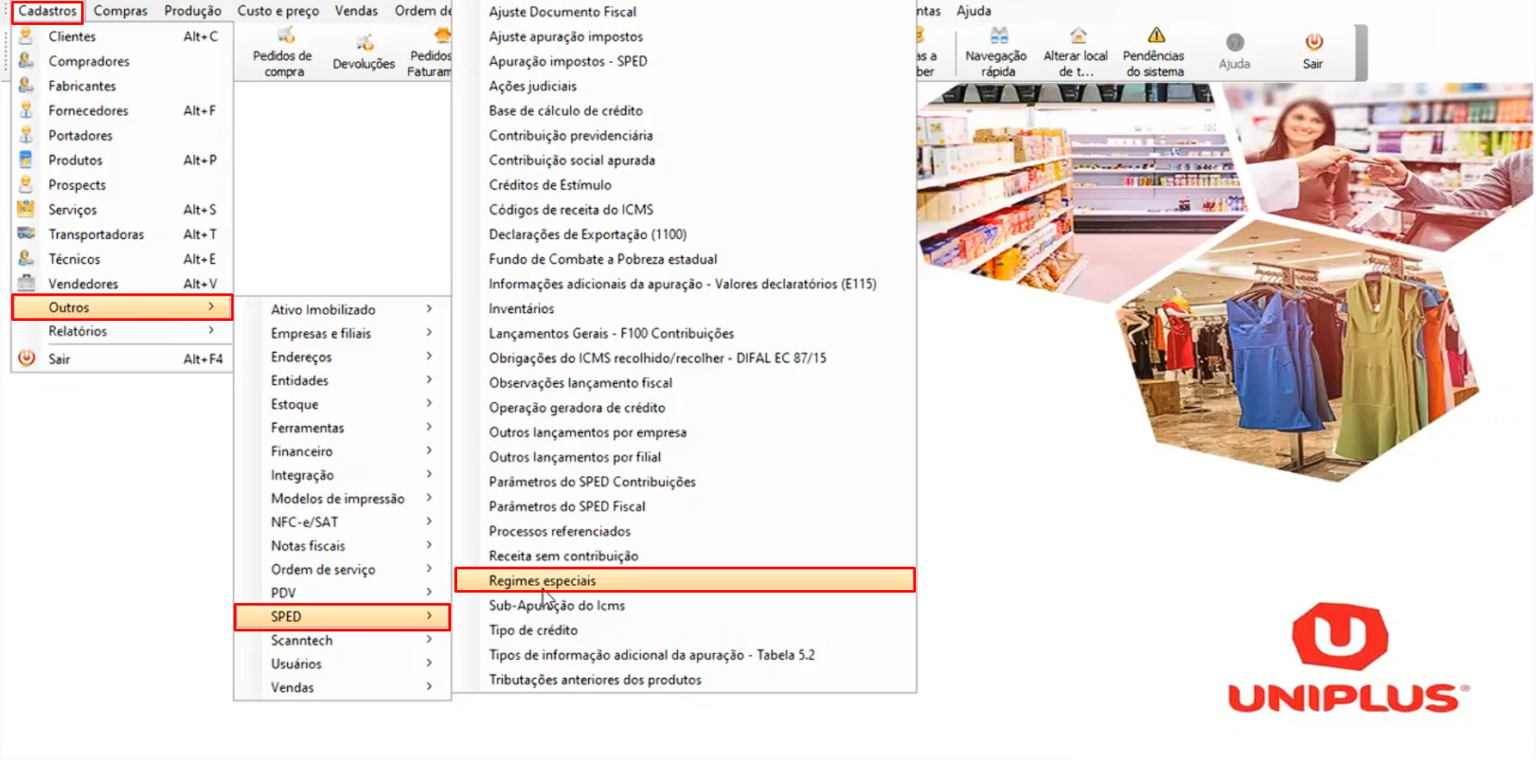This screenshot has height=760, width=1536.
Task: Open Navegação rápida toolbar icon
Action: (x=996, y=38)
